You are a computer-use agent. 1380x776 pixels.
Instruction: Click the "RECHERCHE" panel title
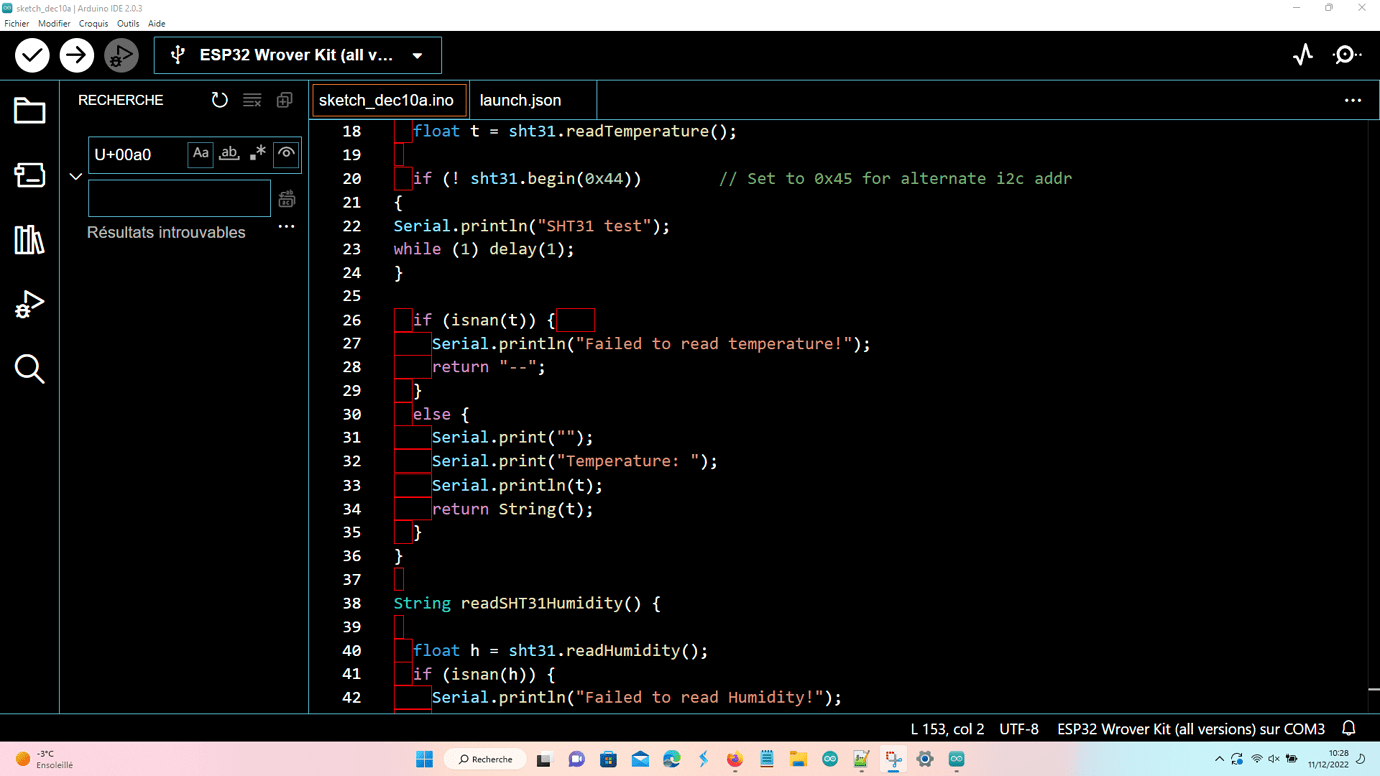tap(121, 100)
